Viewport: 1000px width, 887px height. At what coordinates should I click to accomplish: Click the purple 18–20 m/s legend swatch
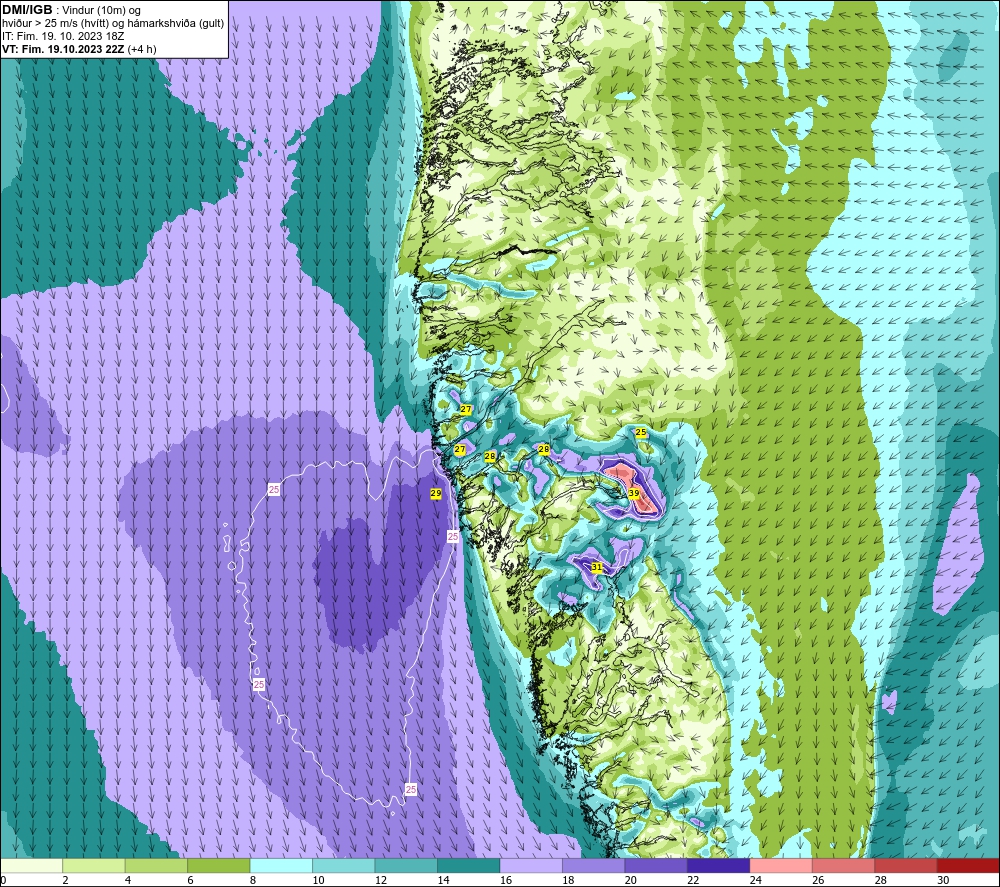click(x=594, y=866)
